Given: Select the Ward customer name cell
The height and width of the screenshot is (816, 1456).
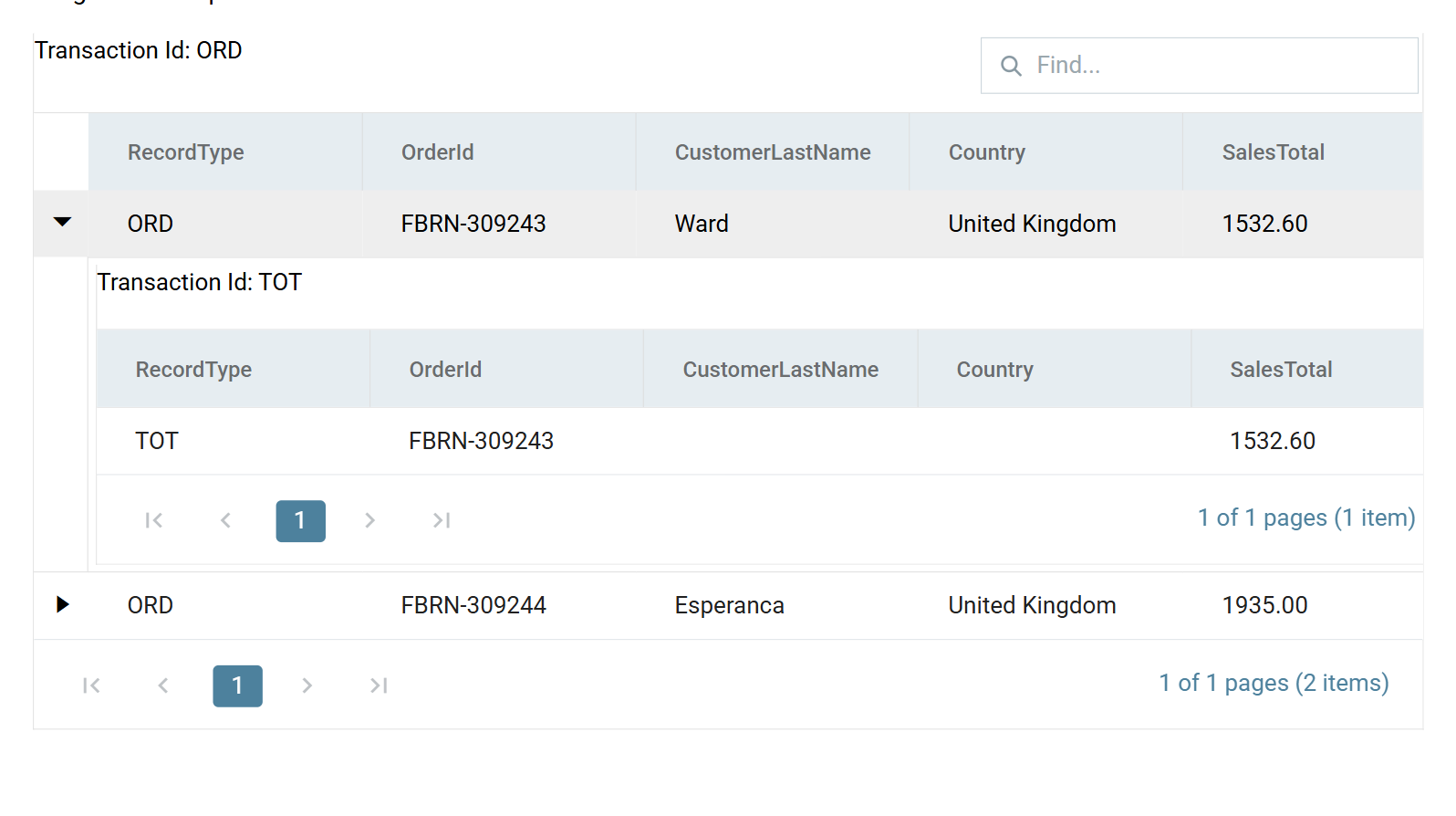Looking at the screenshot, I should click(x=773, y=224).
